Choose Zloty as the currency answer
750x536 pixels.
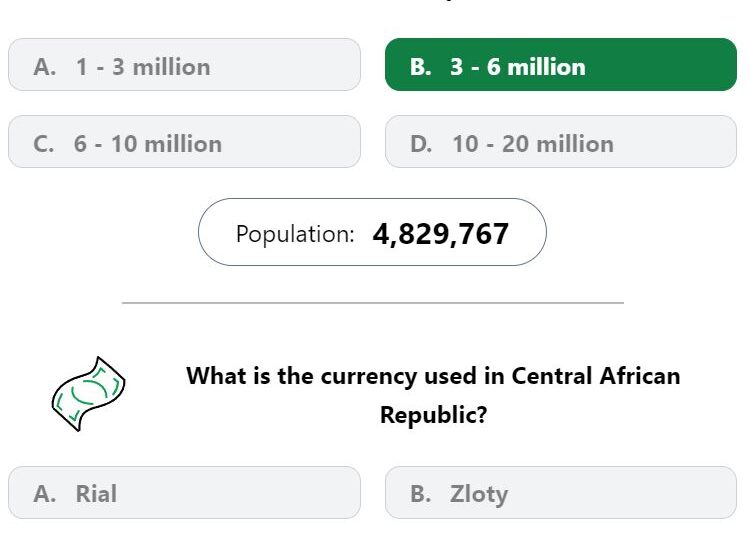(x=560, y=493)
